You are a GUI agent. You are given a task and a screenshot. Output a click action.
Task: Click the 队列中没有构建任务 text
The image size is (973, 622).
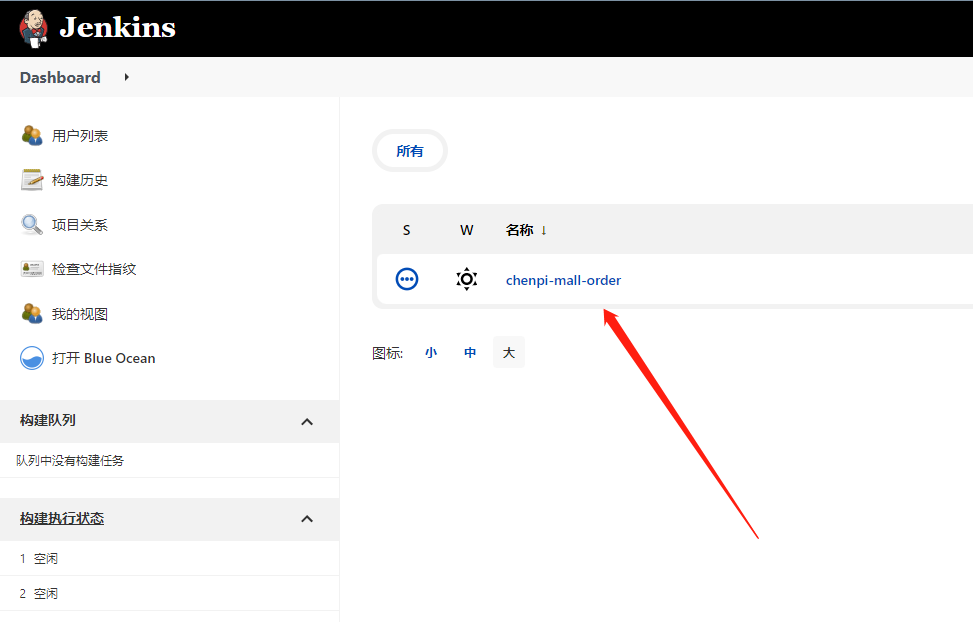(x=70, y=461)
